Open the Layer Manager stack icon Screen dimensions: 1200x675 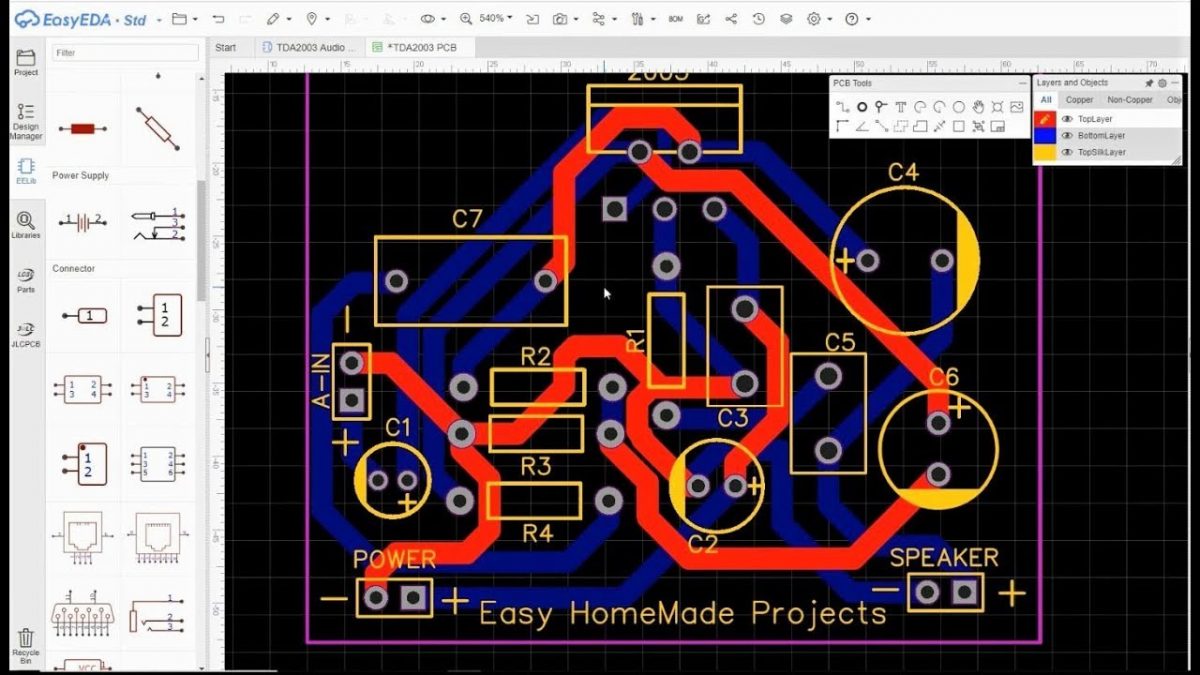(x=786, y=19)
